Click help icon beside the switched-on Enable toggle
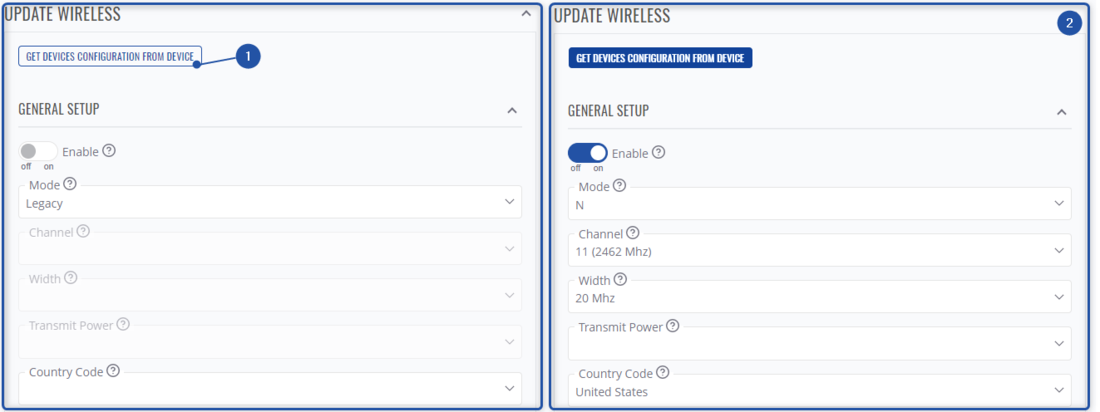 (x=658, y=153)
